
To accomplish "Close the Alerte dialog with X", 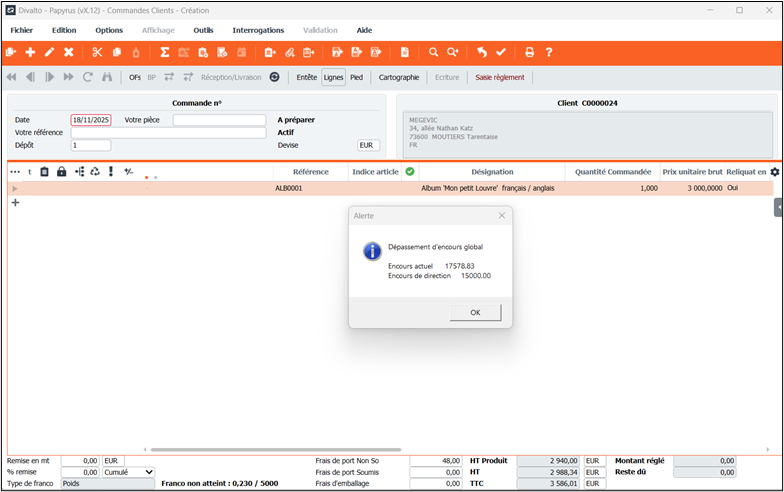I will click(502, 216).
